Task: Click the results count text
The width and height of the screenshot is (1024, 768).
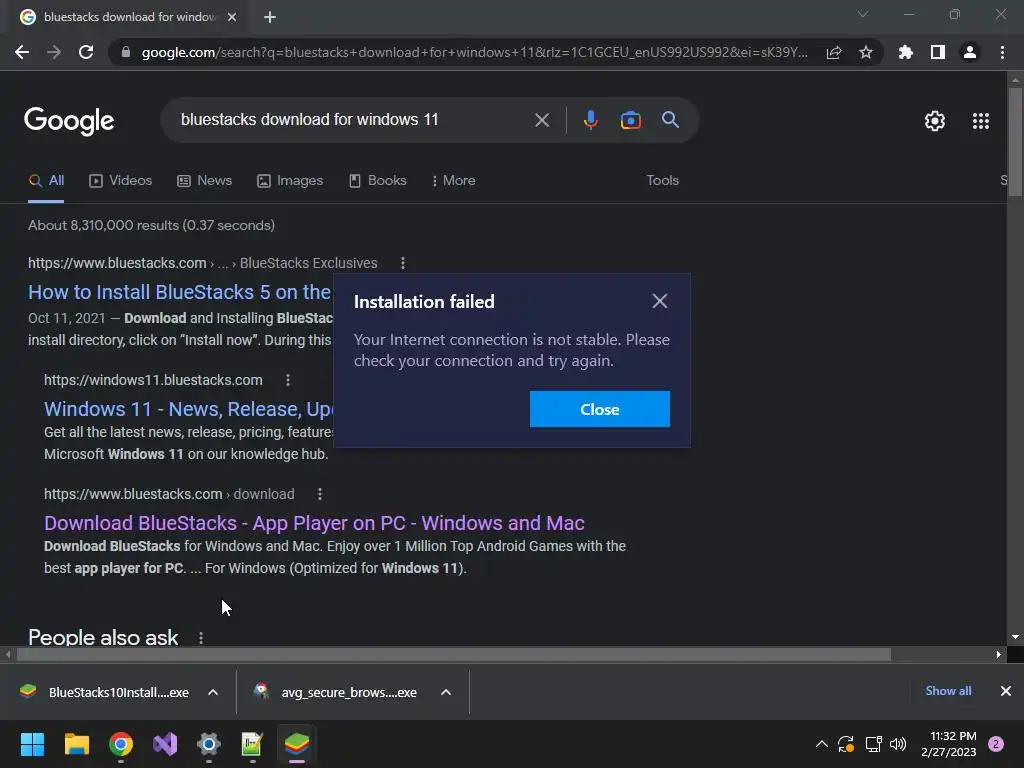Action: [152, 225]
